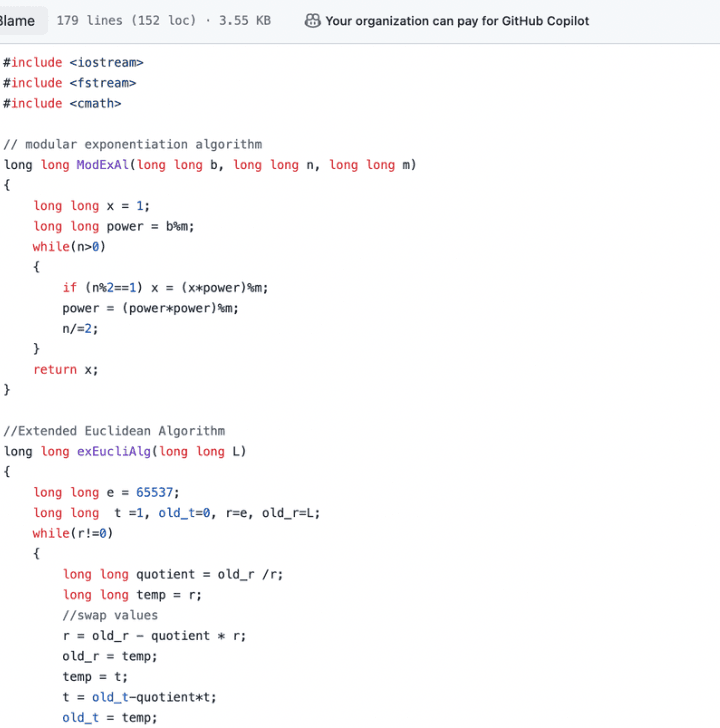Image resolution: width=720 pixels, height=728 pixels.
Task: Click the 'r = old_r - quotient * r;' line
Action: pyautogui.click(x=154, y=636)
